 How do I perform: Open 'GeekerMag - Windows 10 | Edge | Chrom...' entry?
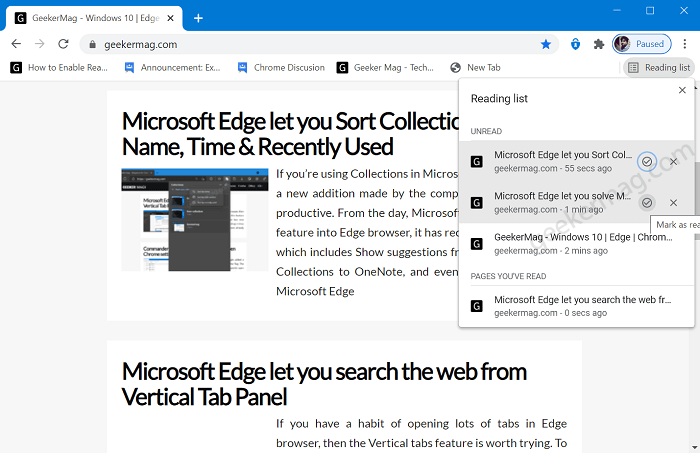(x=576, y=244)
